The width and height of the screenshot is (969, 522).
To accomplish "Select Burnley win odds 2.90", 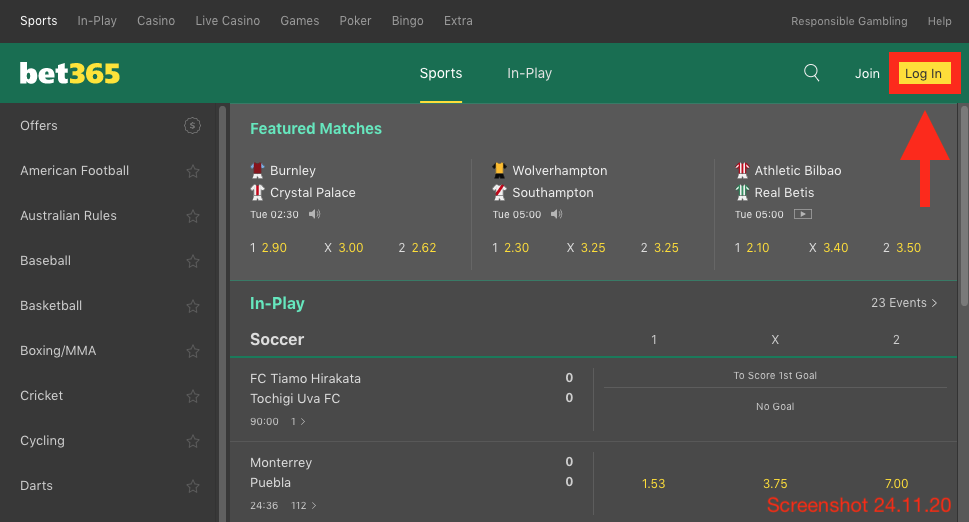I will 274,248.
